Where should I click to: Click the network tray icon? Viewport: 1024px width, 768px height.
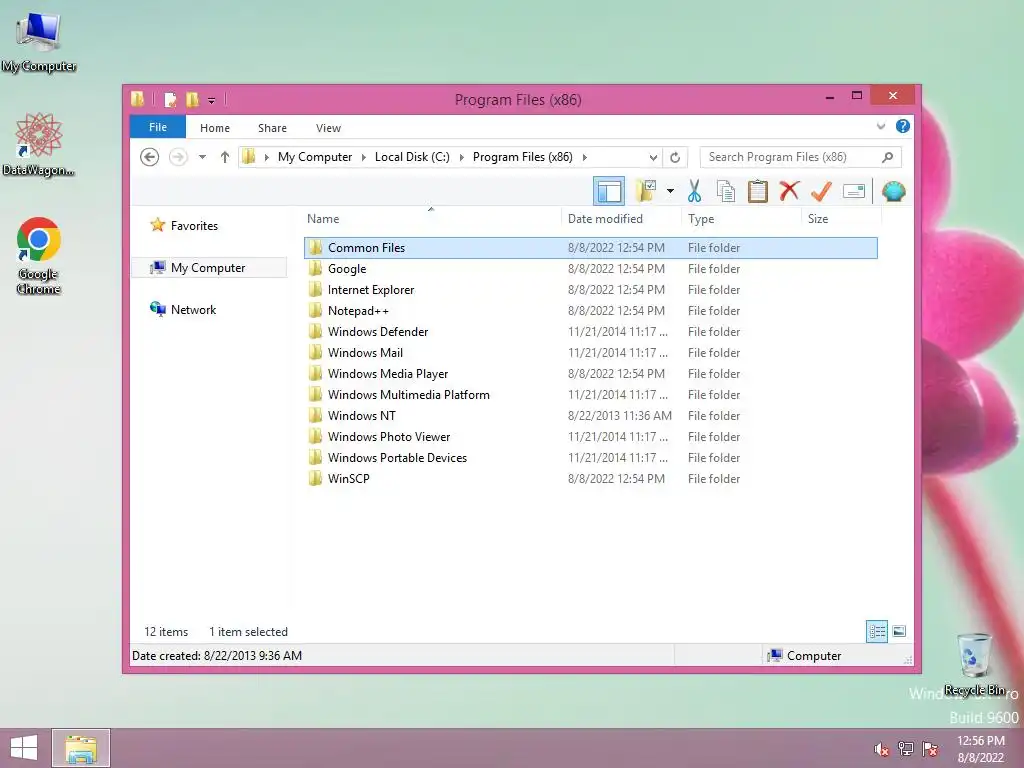click(906, 749)
